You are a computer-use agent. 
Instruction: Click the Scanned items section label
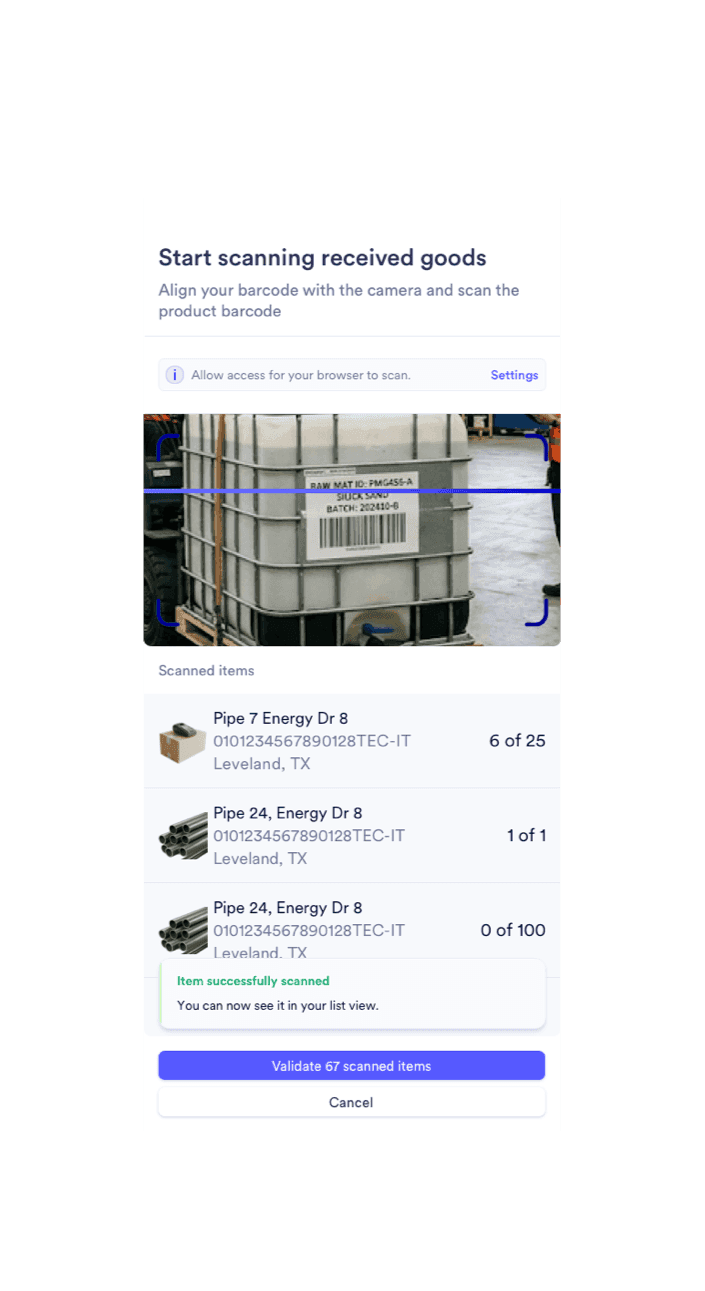(206, 670)
